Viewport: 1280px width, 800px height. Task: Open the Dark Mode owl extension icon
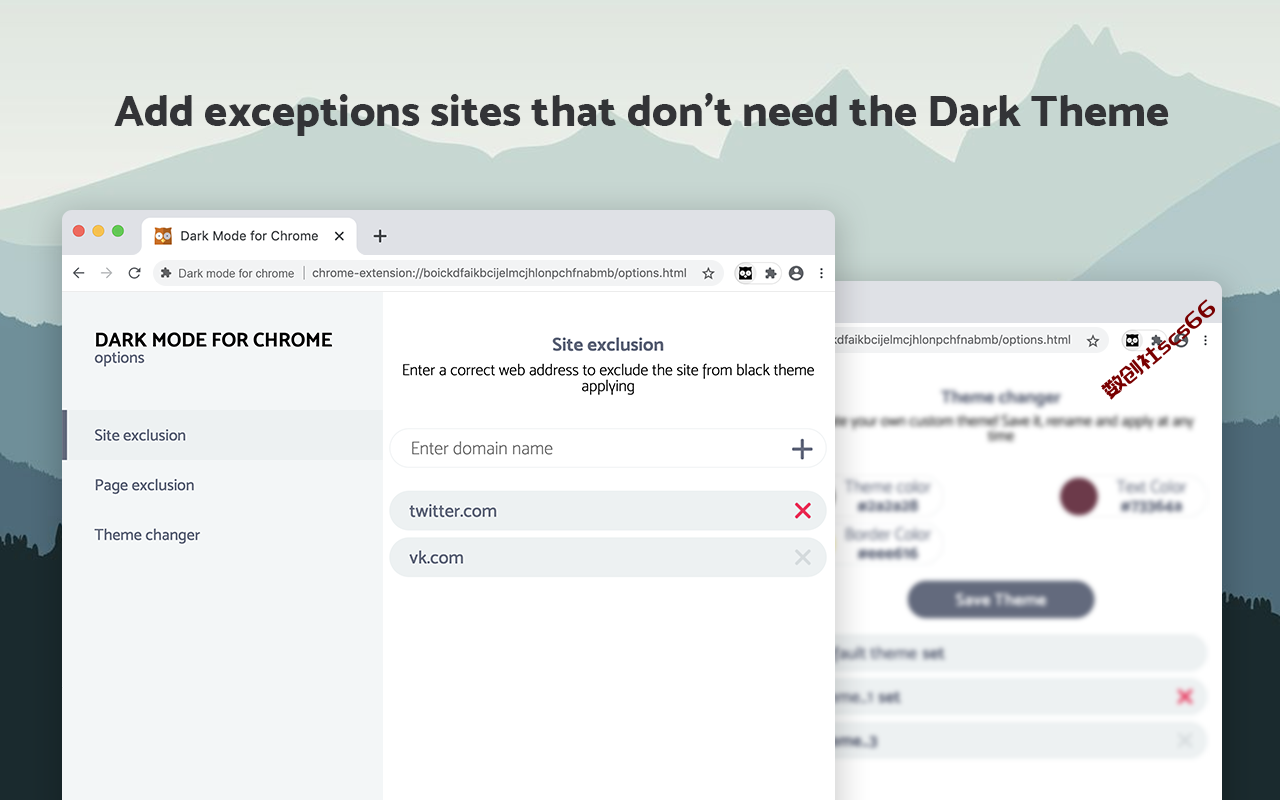point(746,273)
